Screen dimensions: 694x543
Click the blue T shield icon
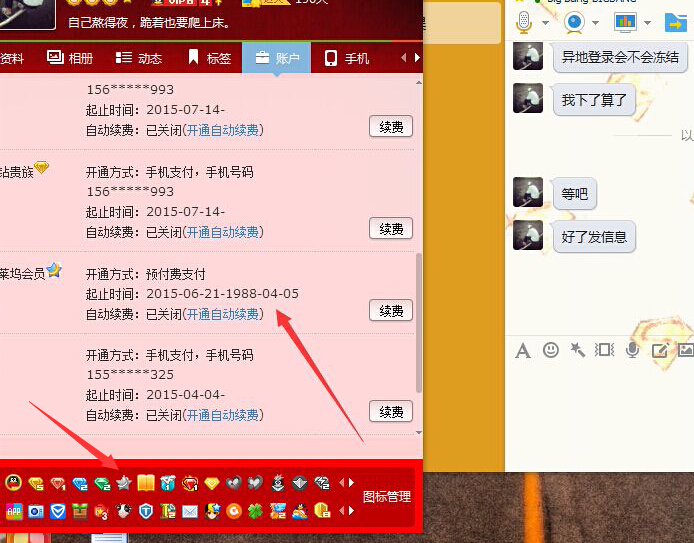146,511
